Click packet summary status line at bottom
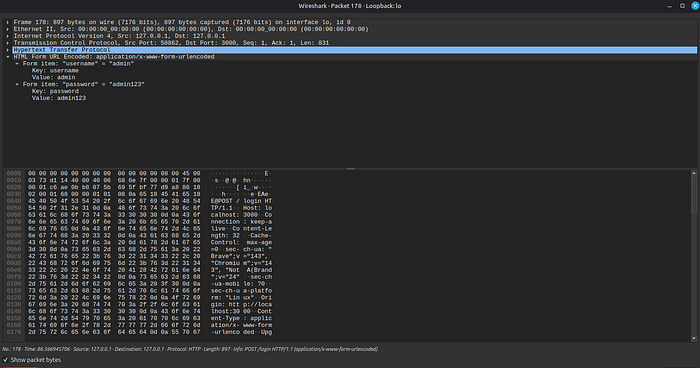This screenshot has height=368, width=700. pyautogui.click(x=190, y=349)
